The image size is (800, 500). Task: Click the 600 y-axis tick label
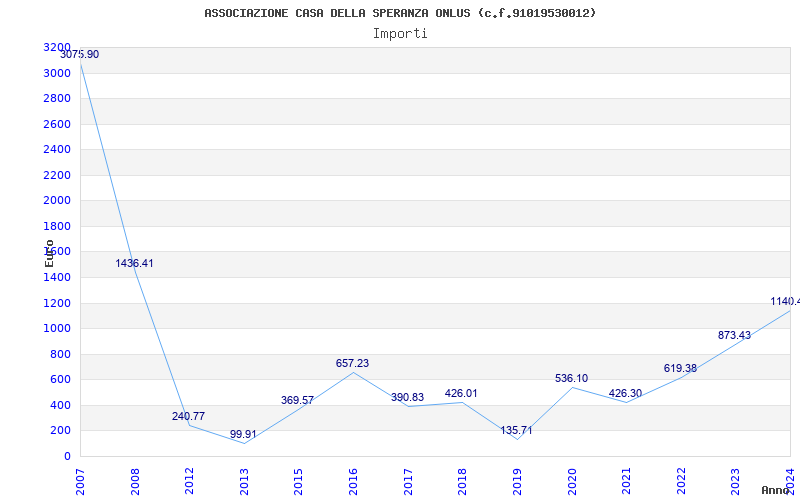61,380
